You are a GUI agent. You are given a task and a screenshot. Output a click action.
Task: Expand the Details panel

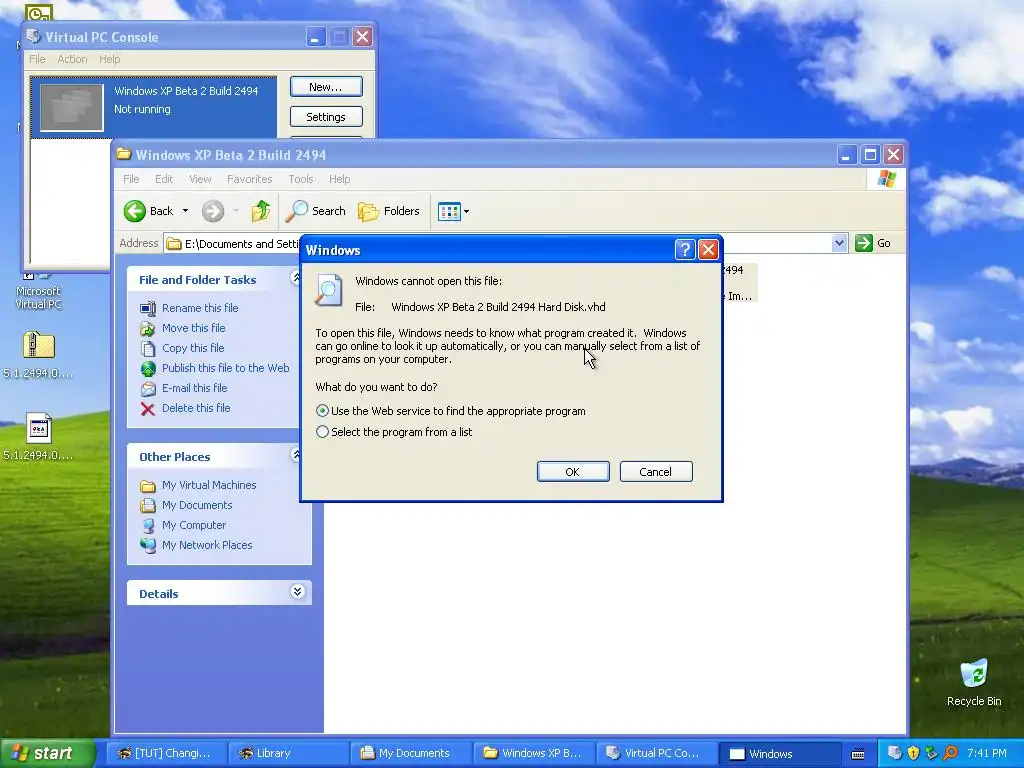pos(297,592)
